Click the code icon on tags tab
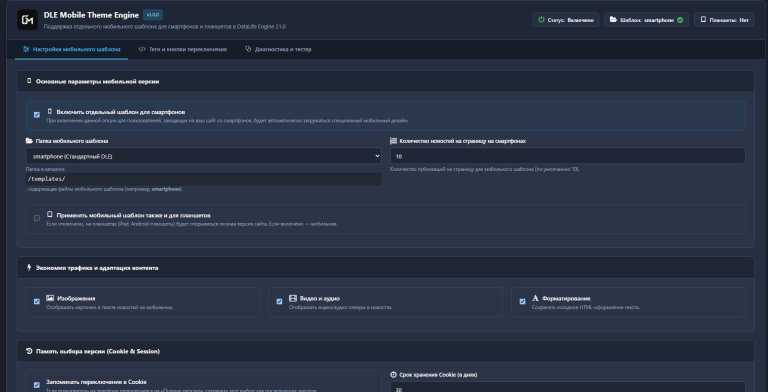 pyautogui.click(x=142, y=49)
